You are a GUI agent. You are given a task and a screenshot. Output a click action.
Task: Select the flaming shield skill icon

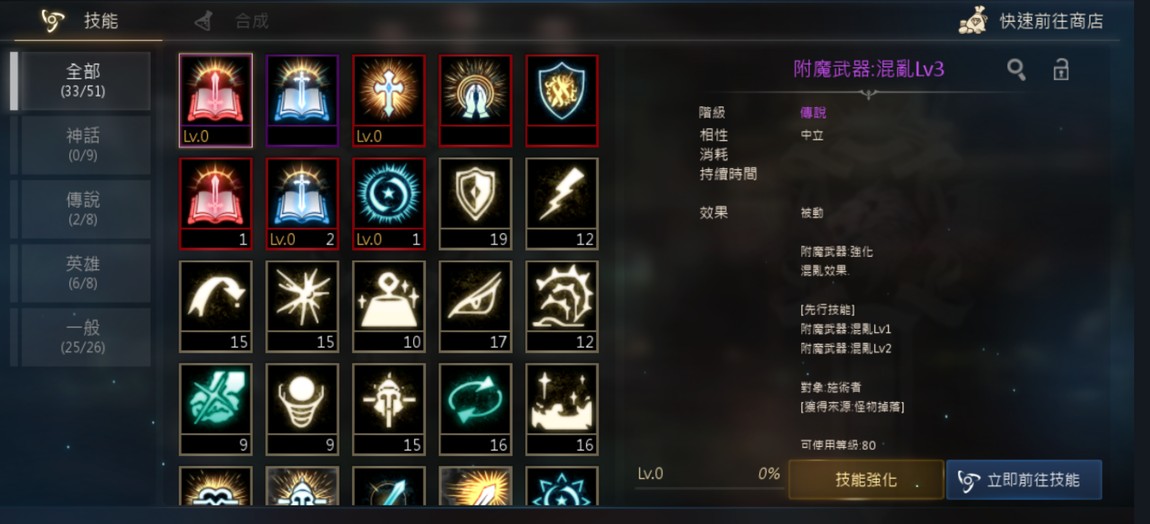(562, 101)
